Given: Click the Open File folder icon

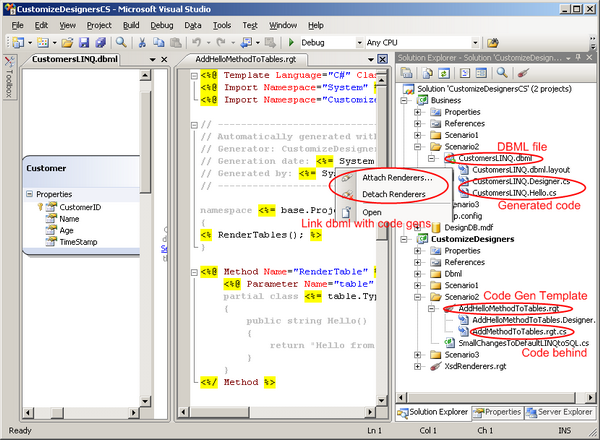Looking at the screenshot, I should (x=67, y=42).
